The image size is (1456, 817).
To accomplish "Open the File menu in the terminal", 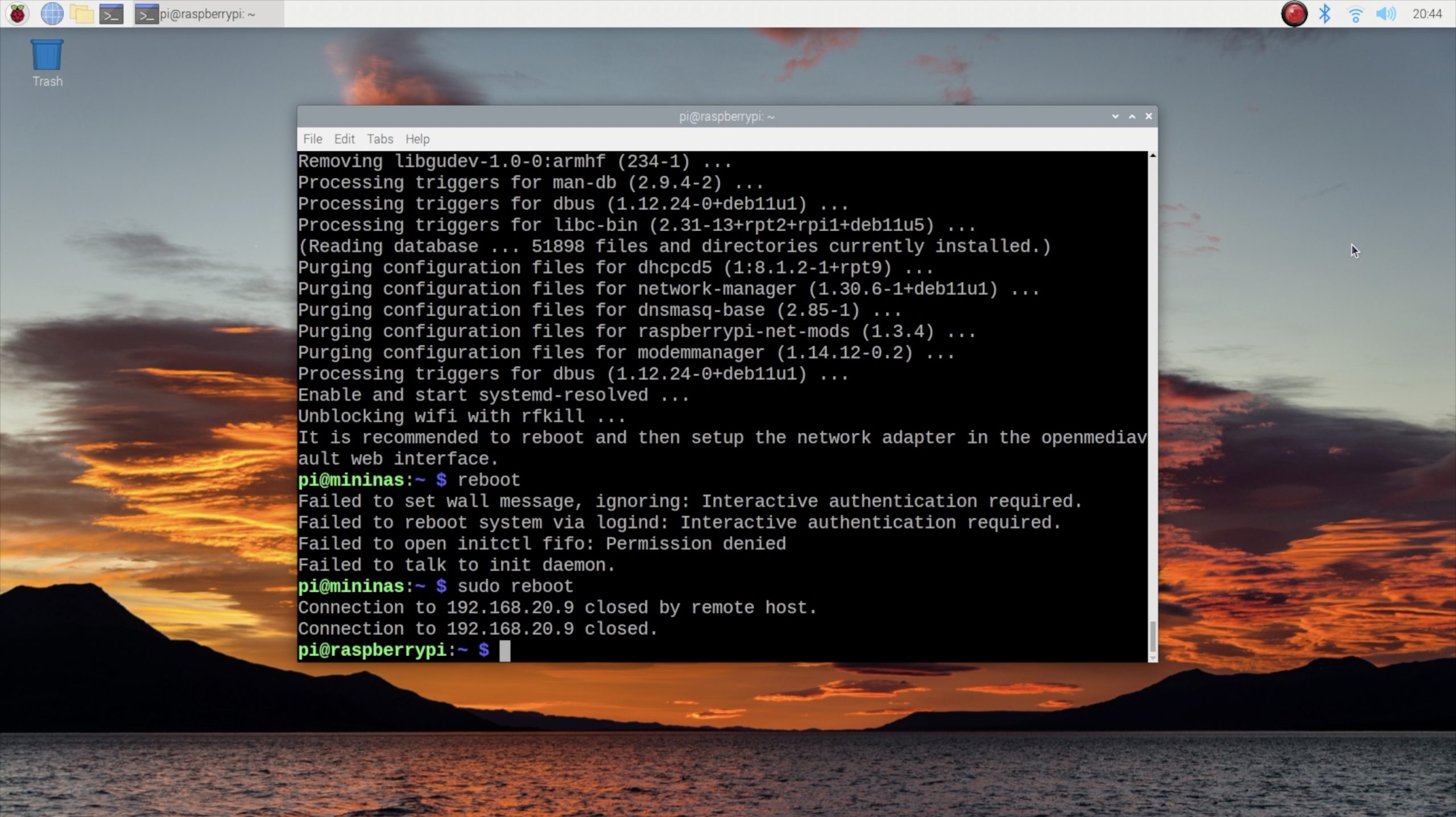I will pos(312,139).
